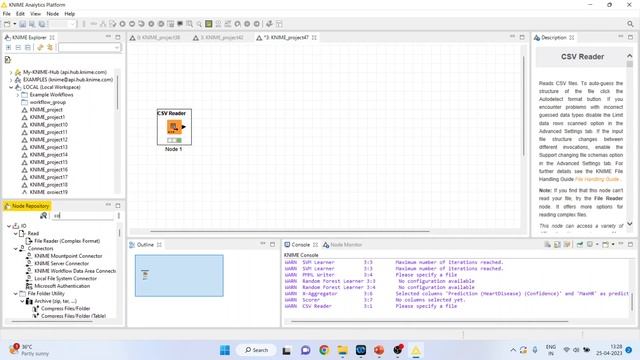The image size is (640, 360).
Task: Select KNIME_project10 in the Explorer tree
Action: click(x=49, y=124)
